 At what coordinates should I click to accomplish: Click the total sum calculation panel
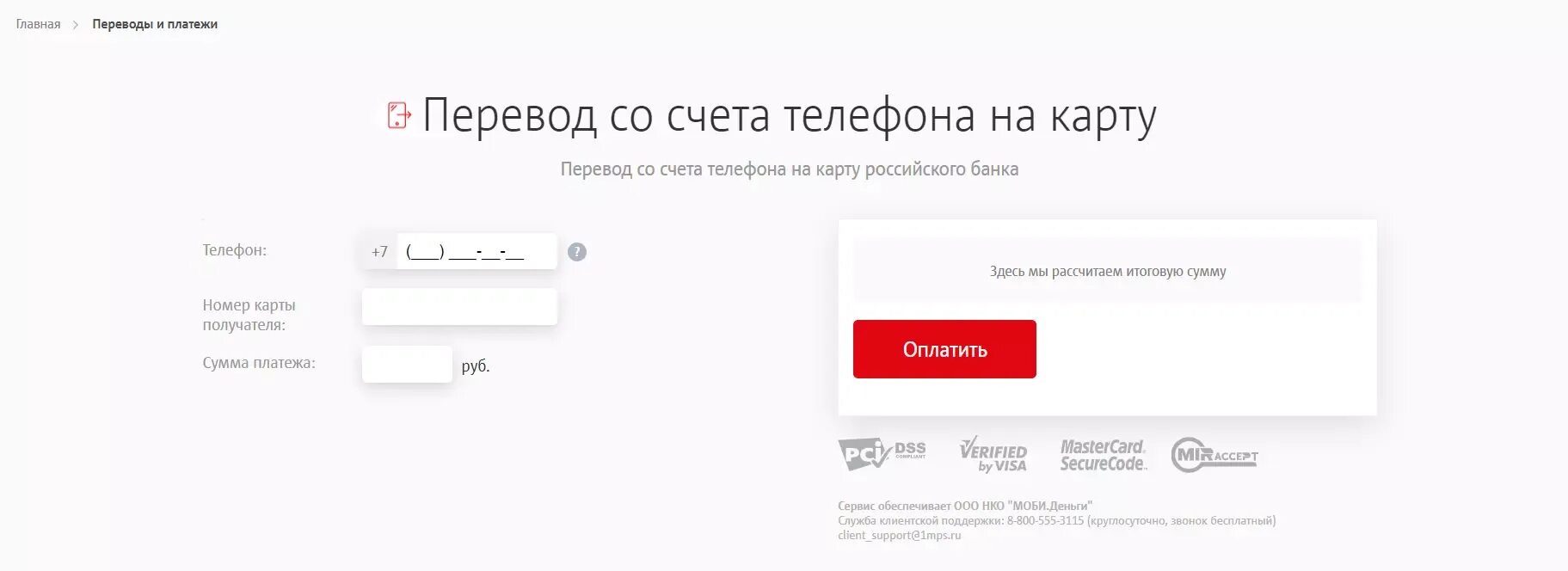tap(1108, 271)
